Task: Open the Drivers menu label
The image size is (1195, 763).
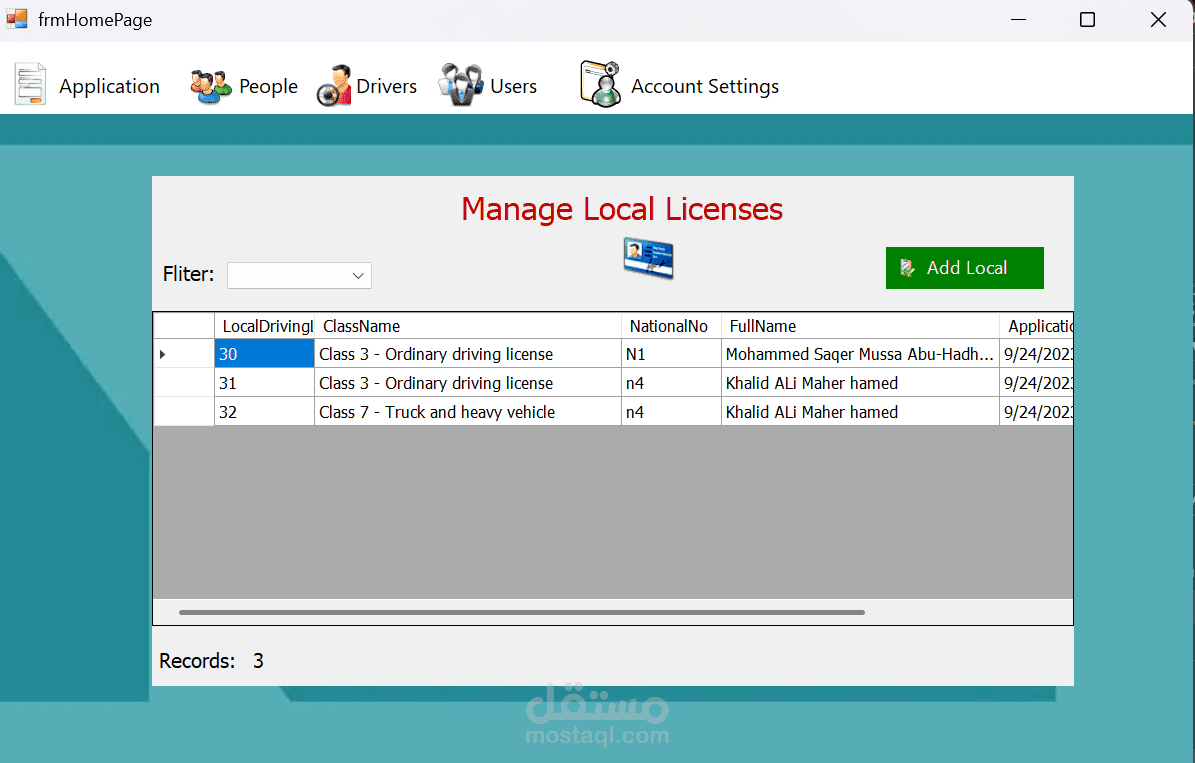Action: click(x=386, y=87)
